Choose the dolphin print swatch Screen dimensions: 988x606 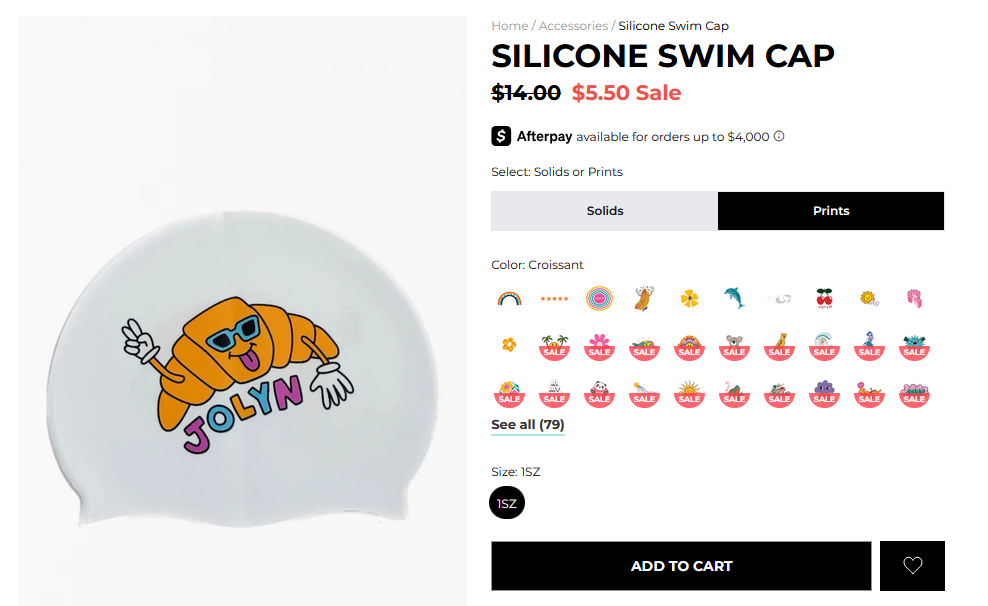(x=734, y=298)
